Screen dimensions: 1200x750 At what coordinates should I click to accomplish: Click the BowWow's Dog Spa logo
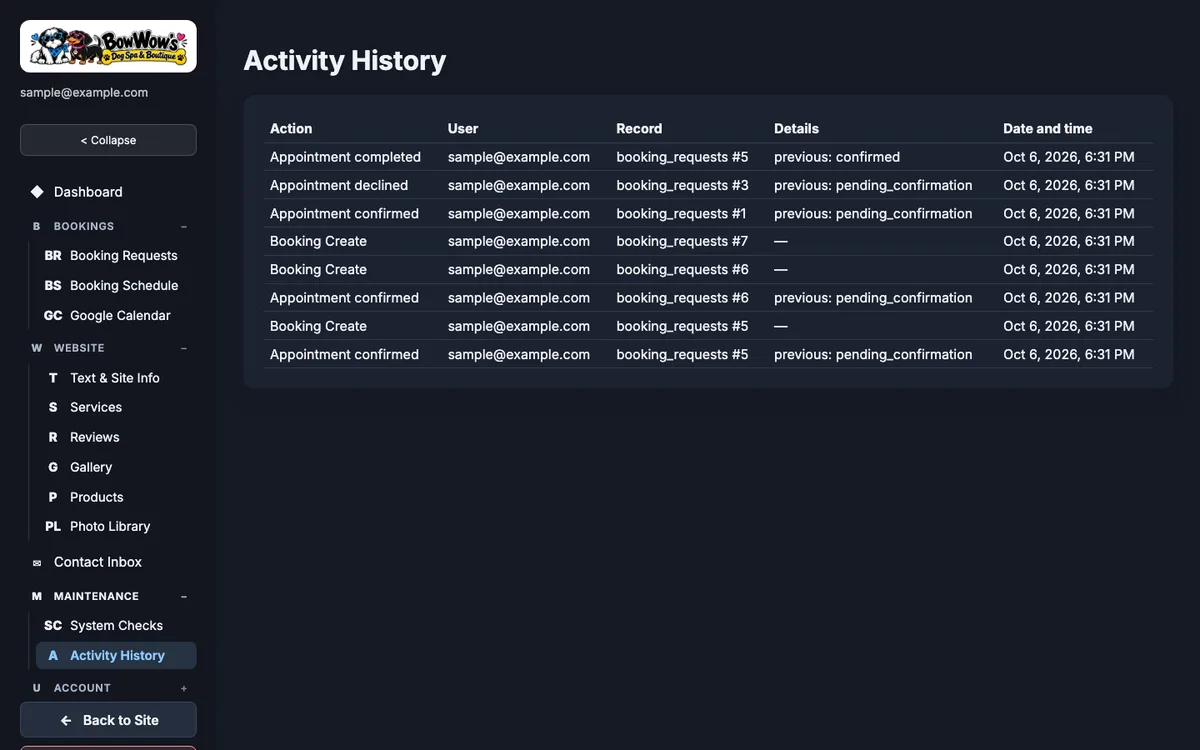[108, 46]
